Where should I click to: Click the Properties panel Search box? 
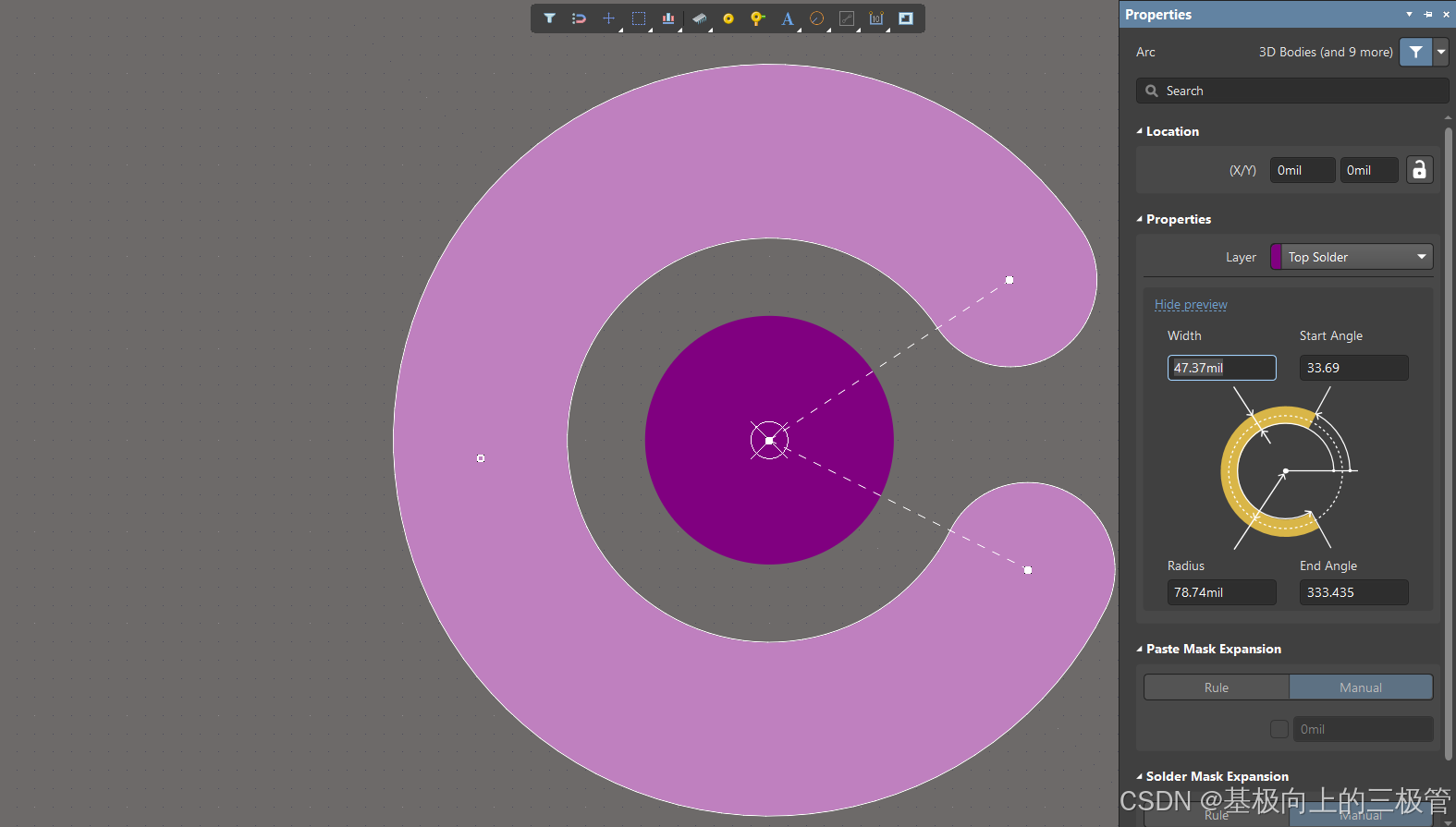1291,91
